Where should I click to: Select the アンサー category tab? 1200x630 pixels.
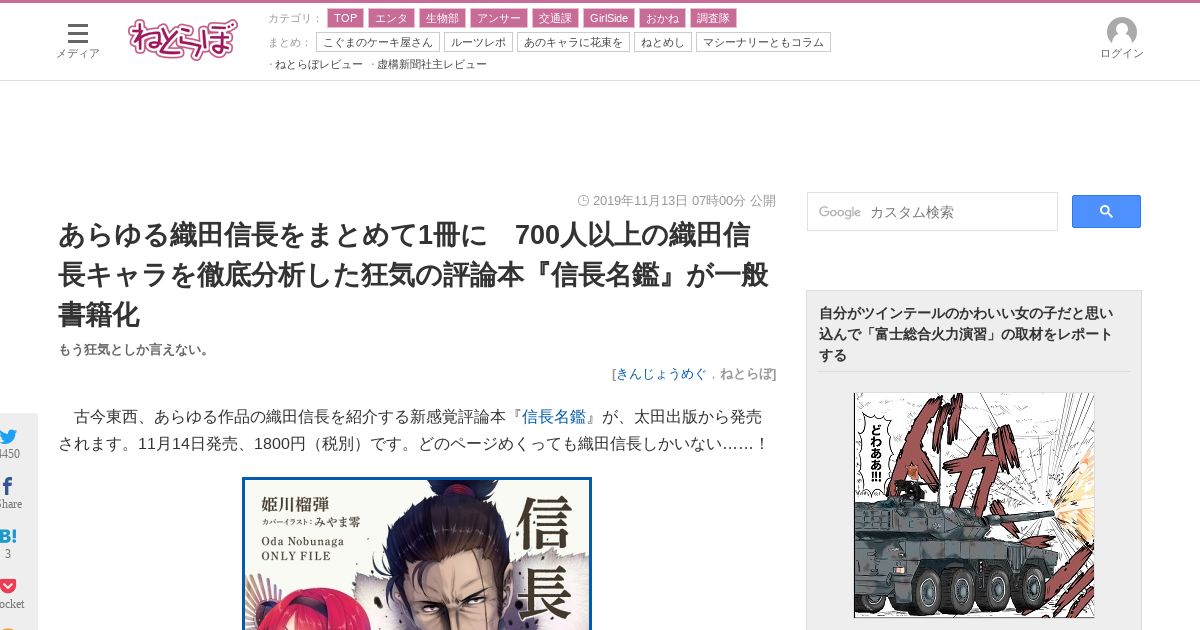(x=498, y=18)
